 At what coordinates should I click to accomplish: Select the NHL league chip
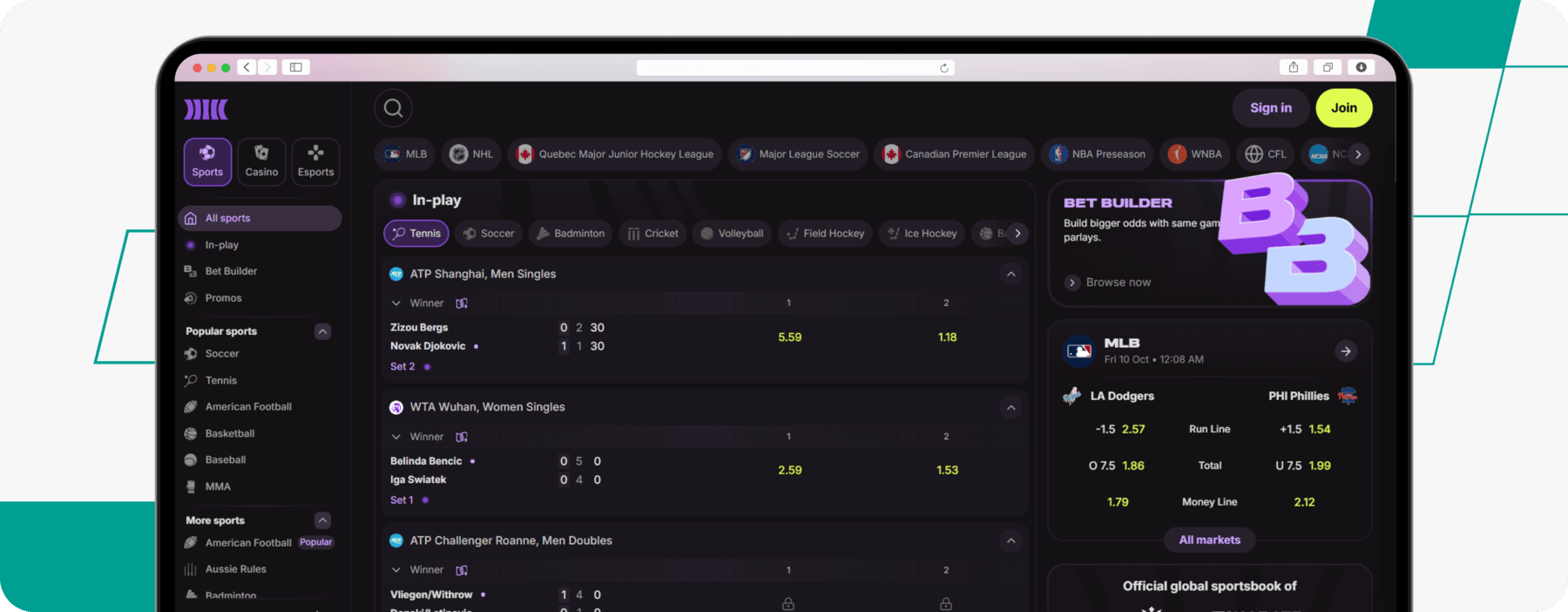coord(471,154)
